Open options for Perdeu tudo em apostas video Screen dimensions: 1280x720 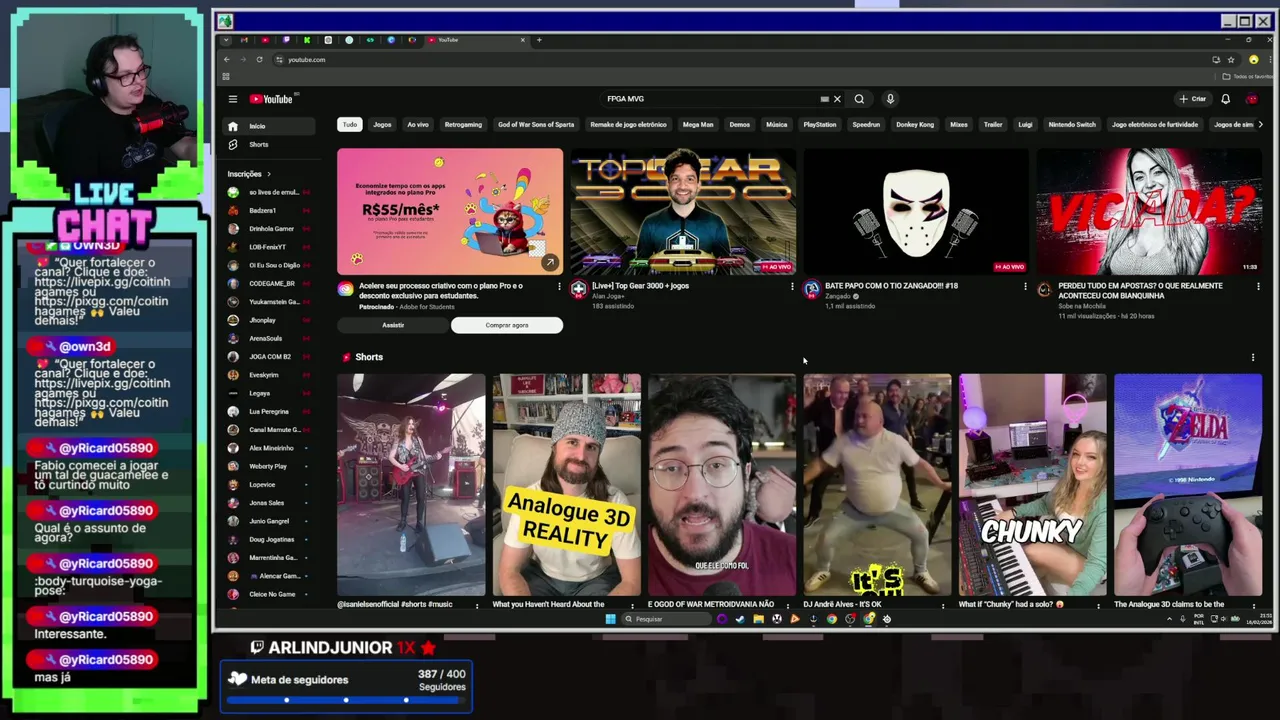[x=1258, y=286]
